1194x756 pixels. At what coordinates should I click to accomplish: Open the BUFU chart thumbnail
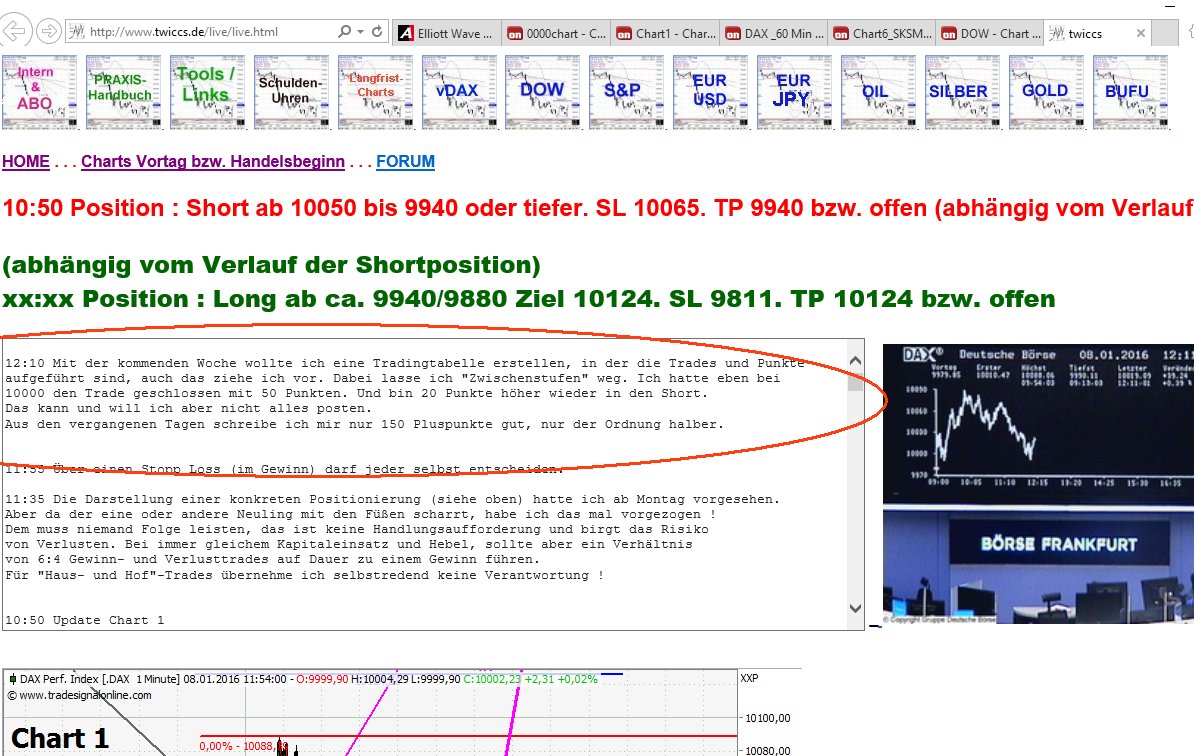[1130, 92]
